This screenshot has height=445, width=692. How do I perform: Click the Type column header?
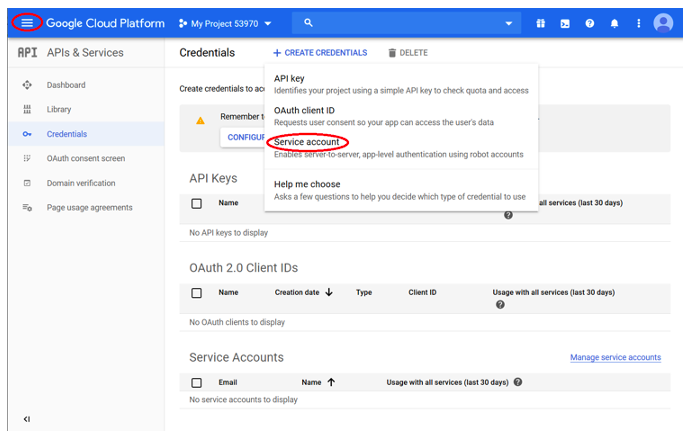[x=364, y=292]
